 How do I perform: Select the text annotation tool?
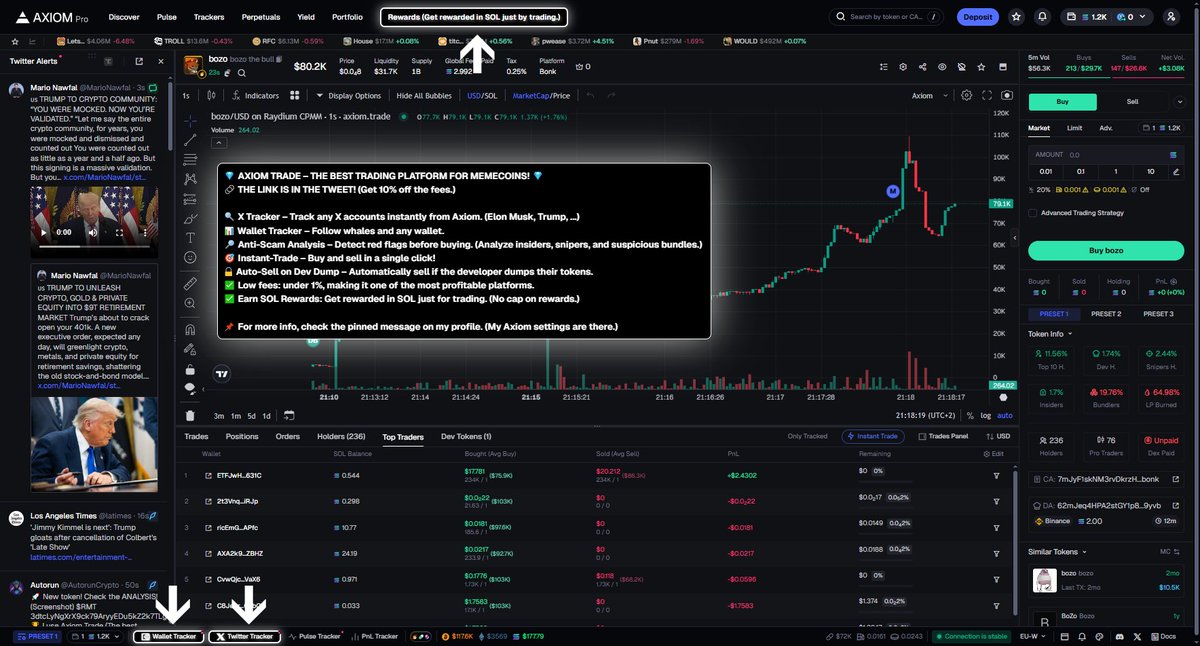(x=190, y=237)
